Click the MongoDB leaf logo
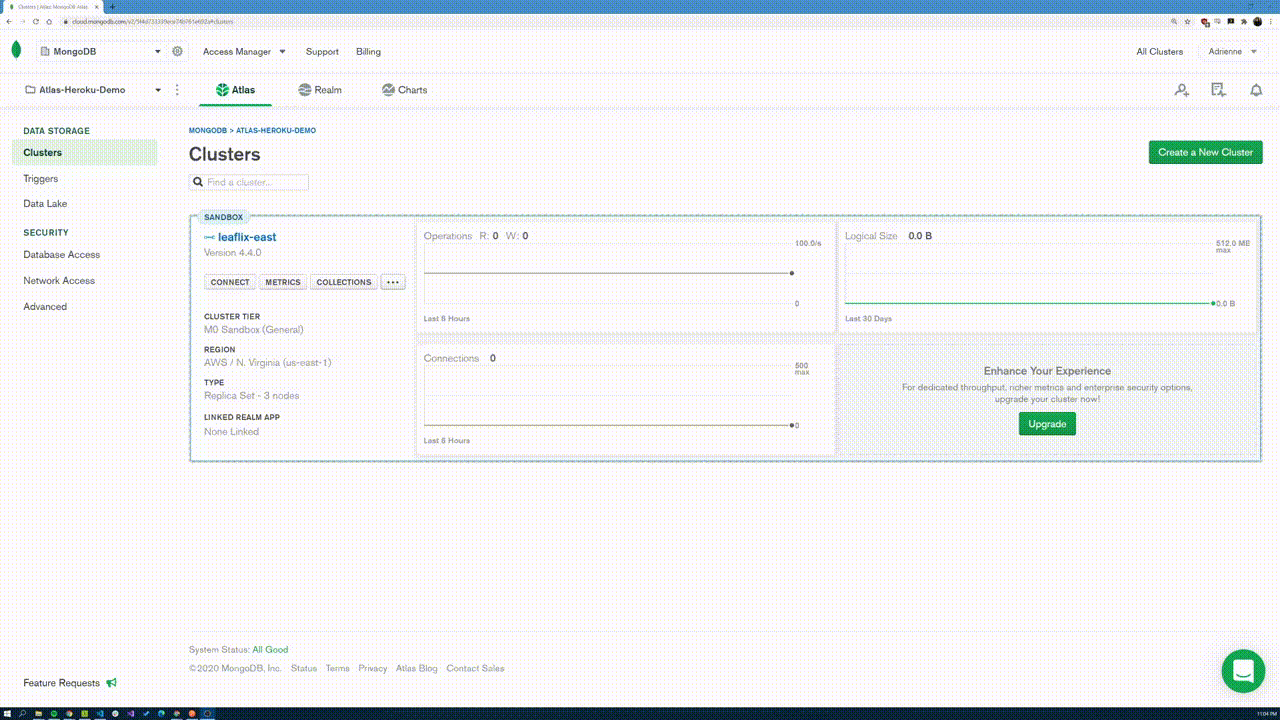 [x=16, y=51]
